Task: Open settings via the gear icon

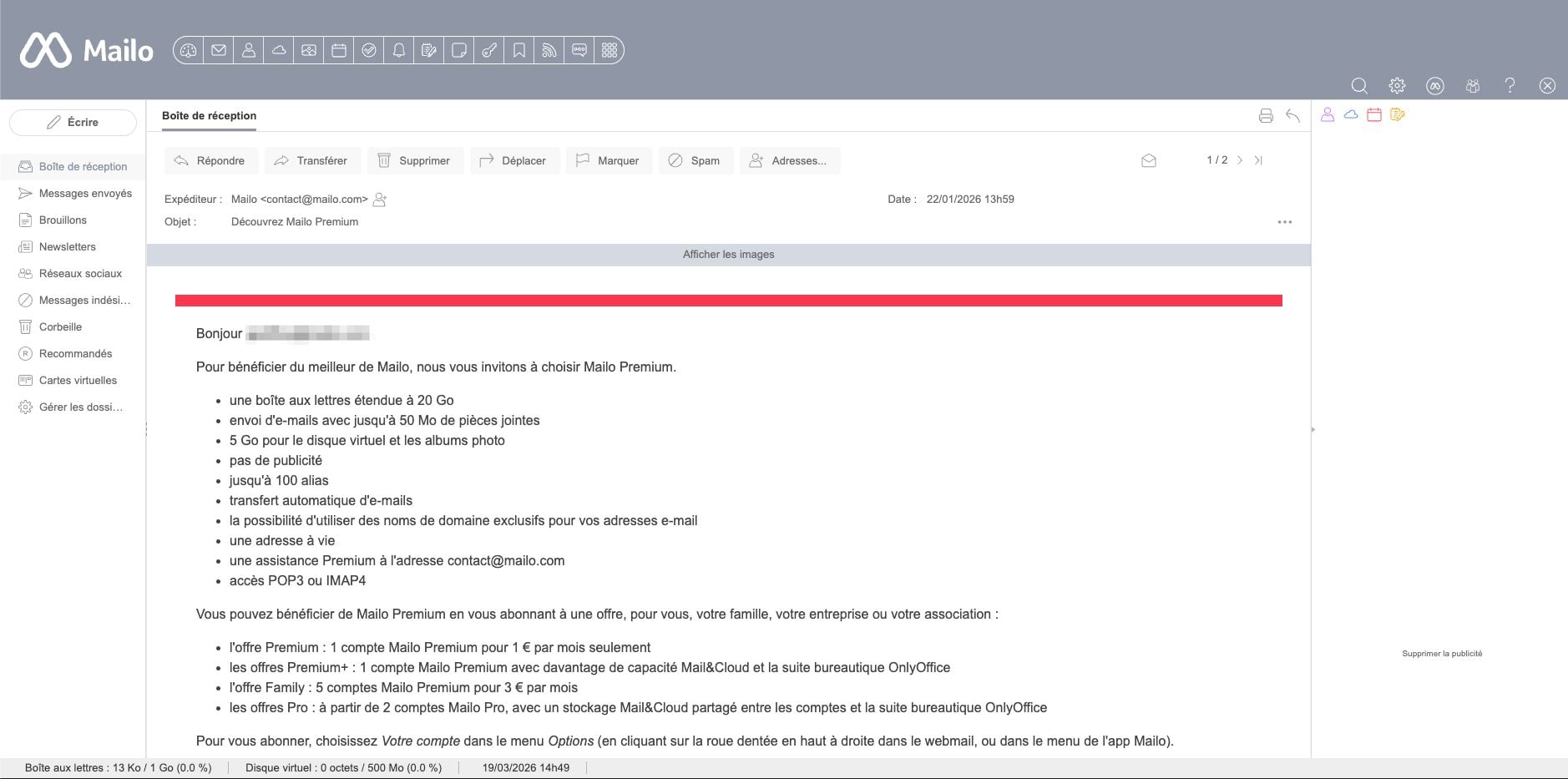Action: pyautogui.click(x=1397, y=86)
